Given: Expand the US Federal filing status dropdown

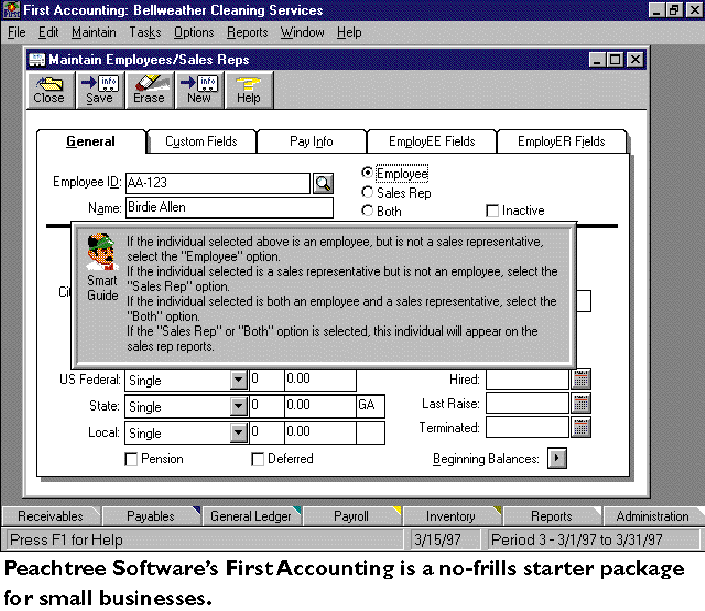Looking at the screenshot, I should pos(239,380).
